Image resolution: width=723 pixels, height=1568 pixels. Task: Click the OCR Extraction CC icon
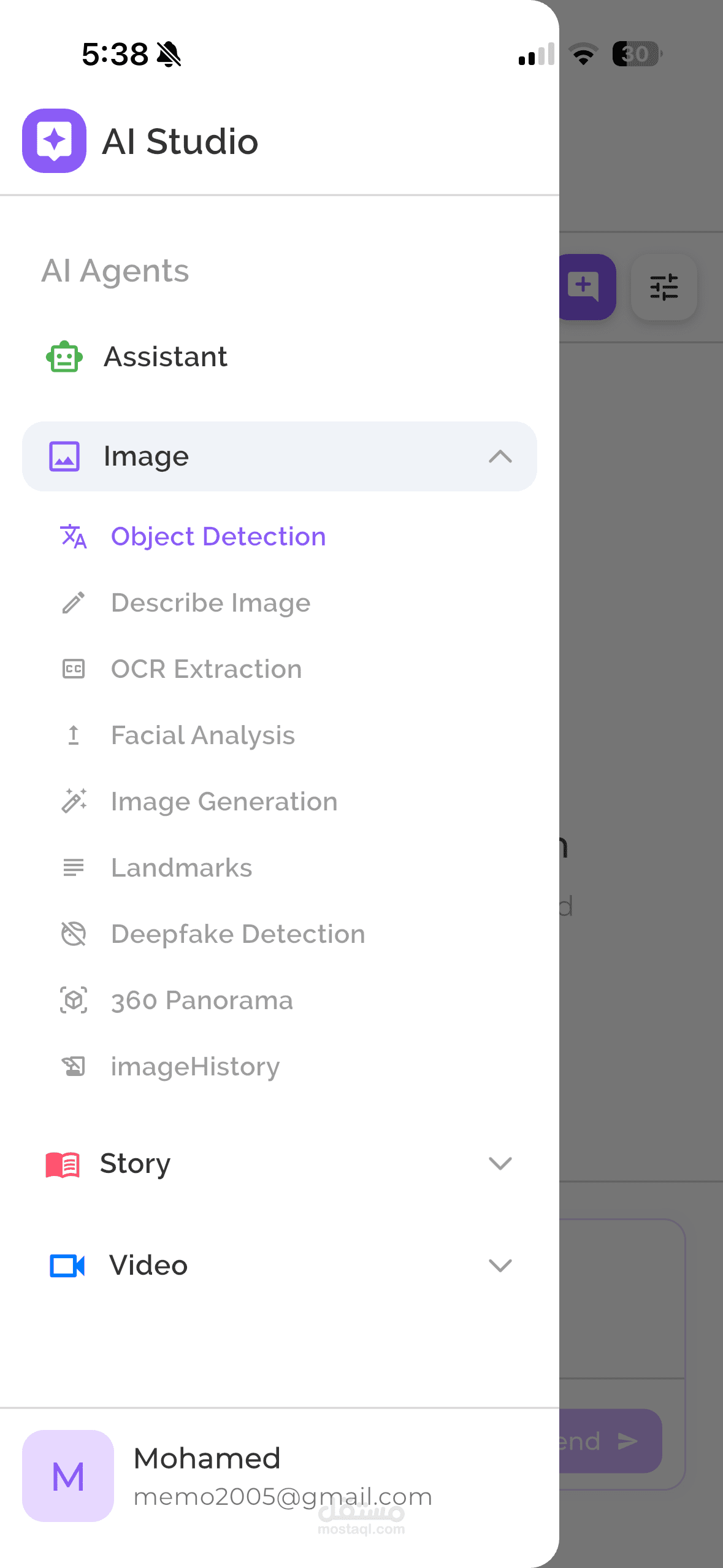(x=74, y=669)
